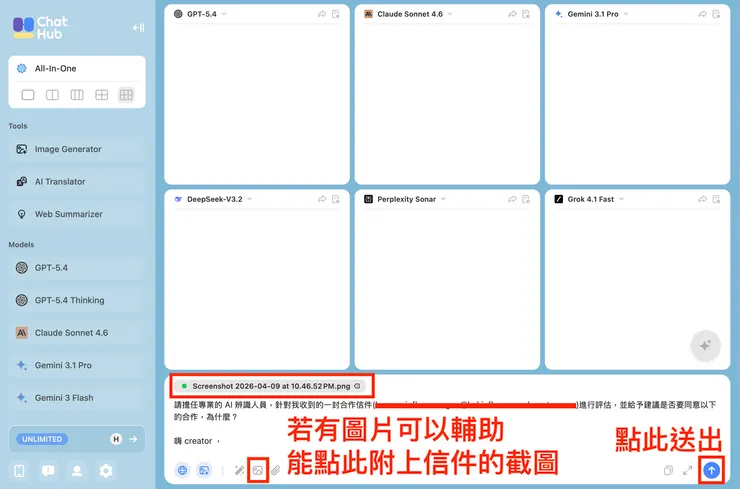Screen dimensions: 740x489
Task: Open the Claude Sonnet 4.6 panel model dropdown
Action: tap(450, 14)
